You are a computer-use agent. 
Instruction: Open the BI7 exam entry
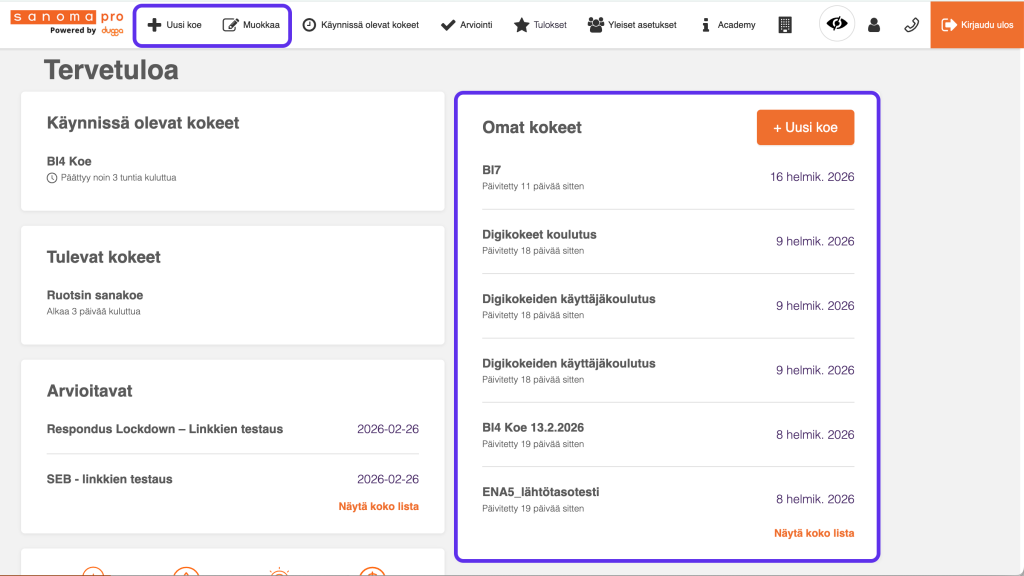click(492, 171)
